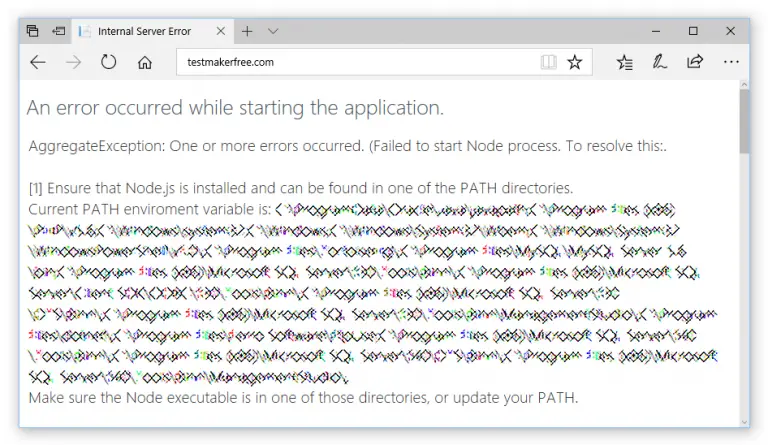768x445 pixels.
Task: Open the favorites hub
Action: tap(625, 62)
